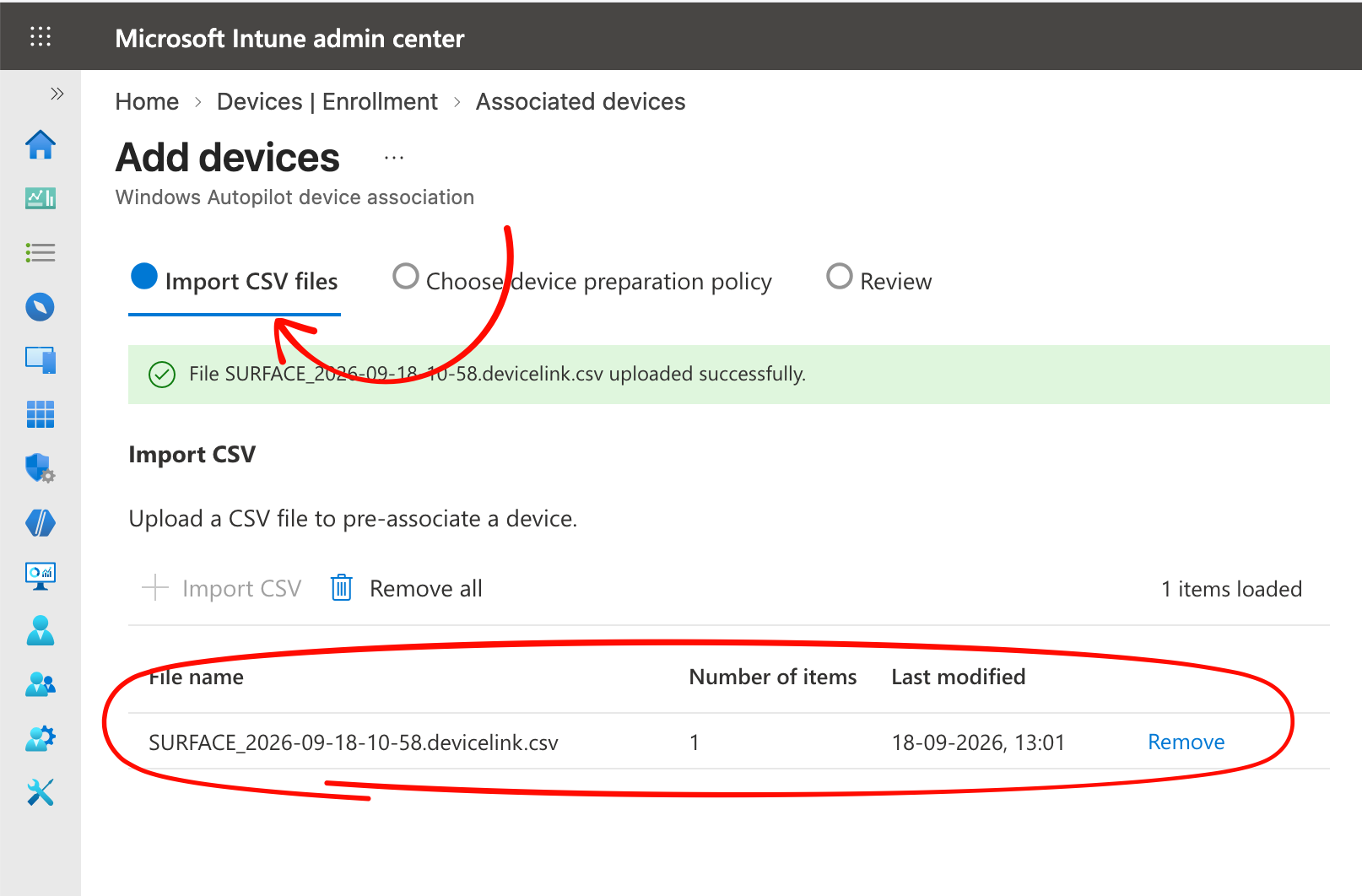Image resolution: width=1362 pixels, height=896 pixels.
Task: Sort by File name column
Action: pyautogui.click(x=196, y=677)
